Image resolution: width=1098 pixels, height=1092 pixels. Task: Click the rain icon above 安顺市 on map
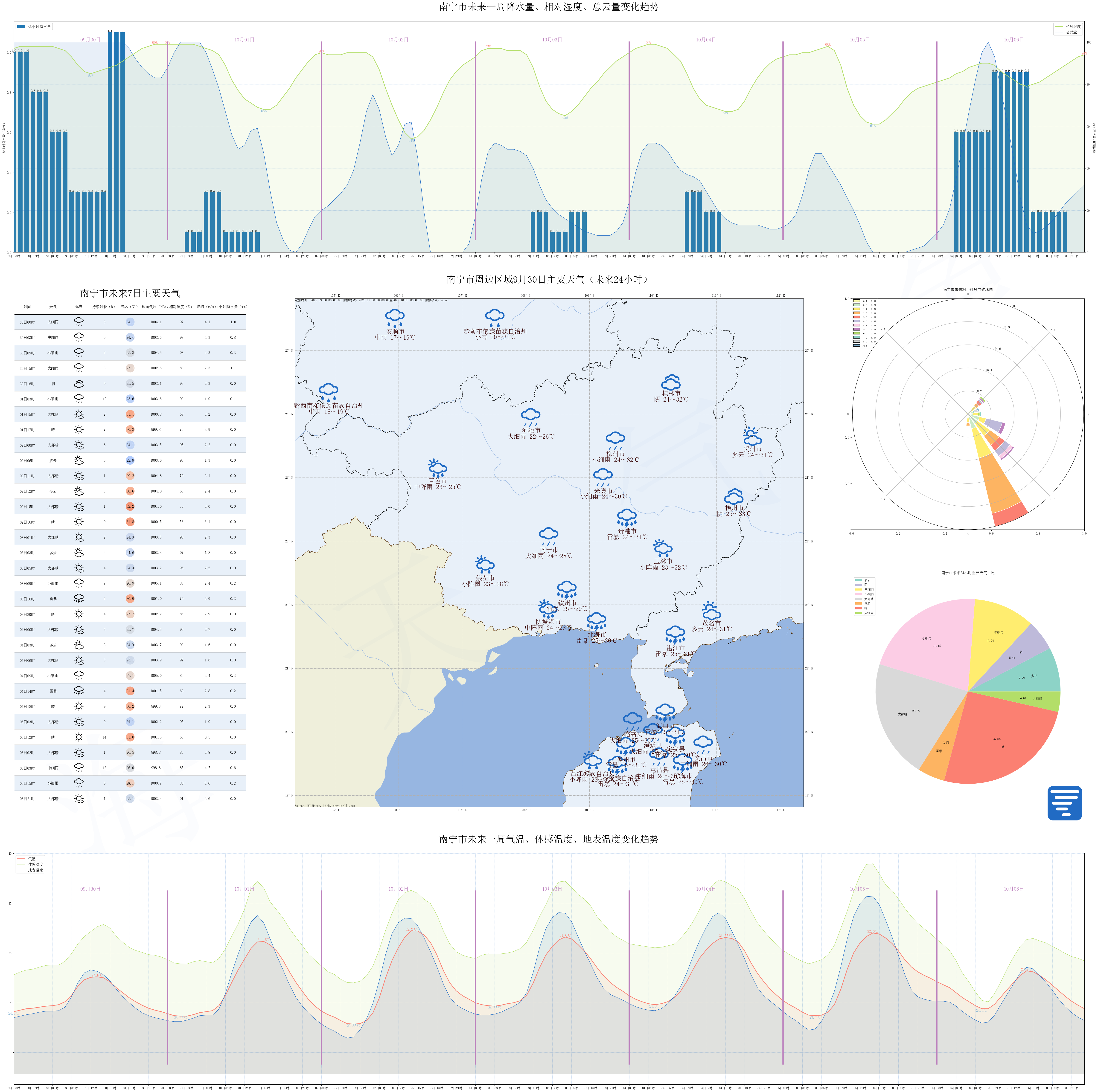[395, 318]
